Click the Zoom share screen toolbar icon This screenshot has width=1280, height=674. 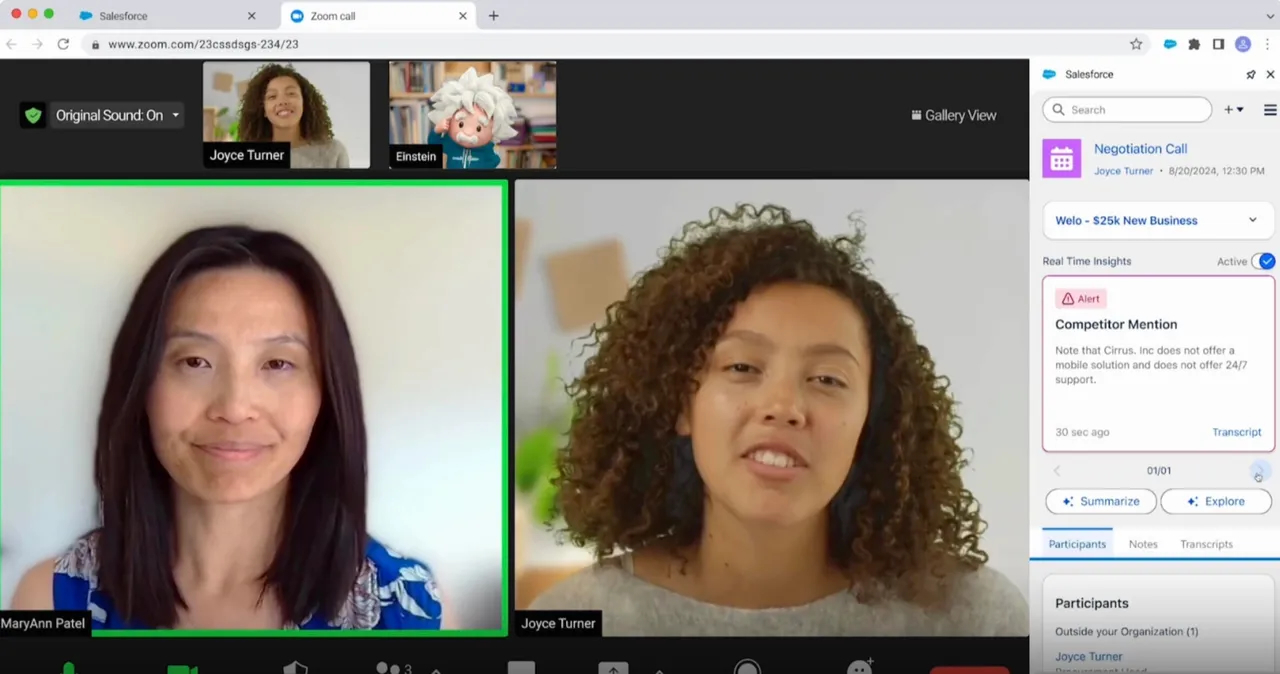point(613,667)
